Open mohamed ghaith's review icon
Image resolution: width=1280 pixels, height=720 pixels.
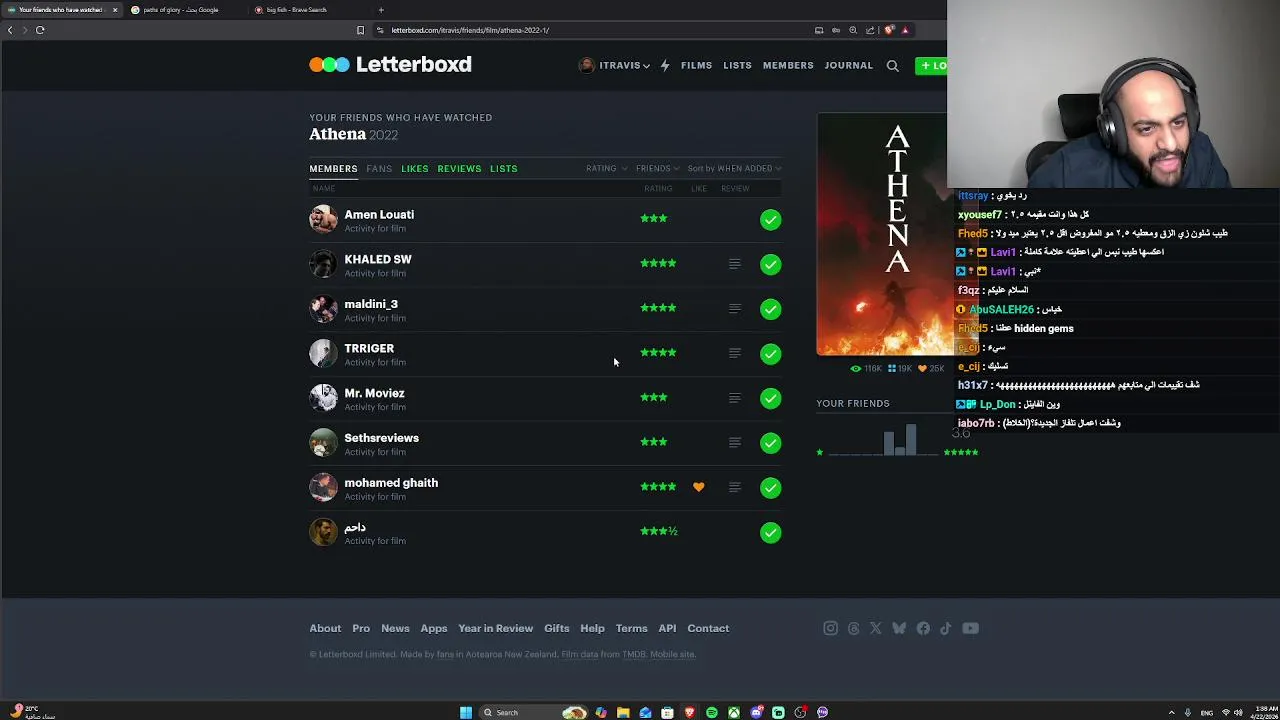[x=734, y=487]
